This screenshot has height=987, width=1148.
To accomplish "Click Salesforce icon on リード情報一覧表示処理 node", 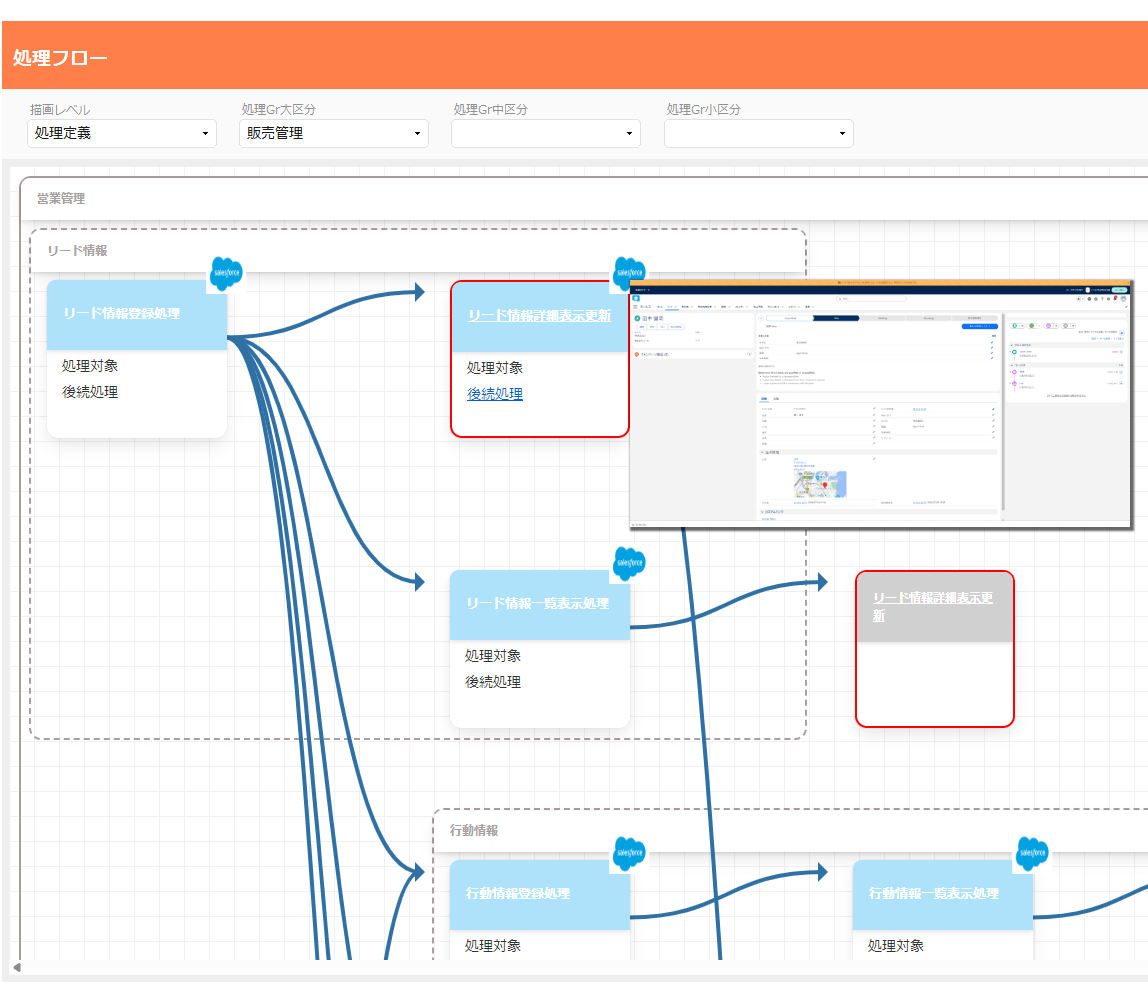I will [x=629, y=564].
